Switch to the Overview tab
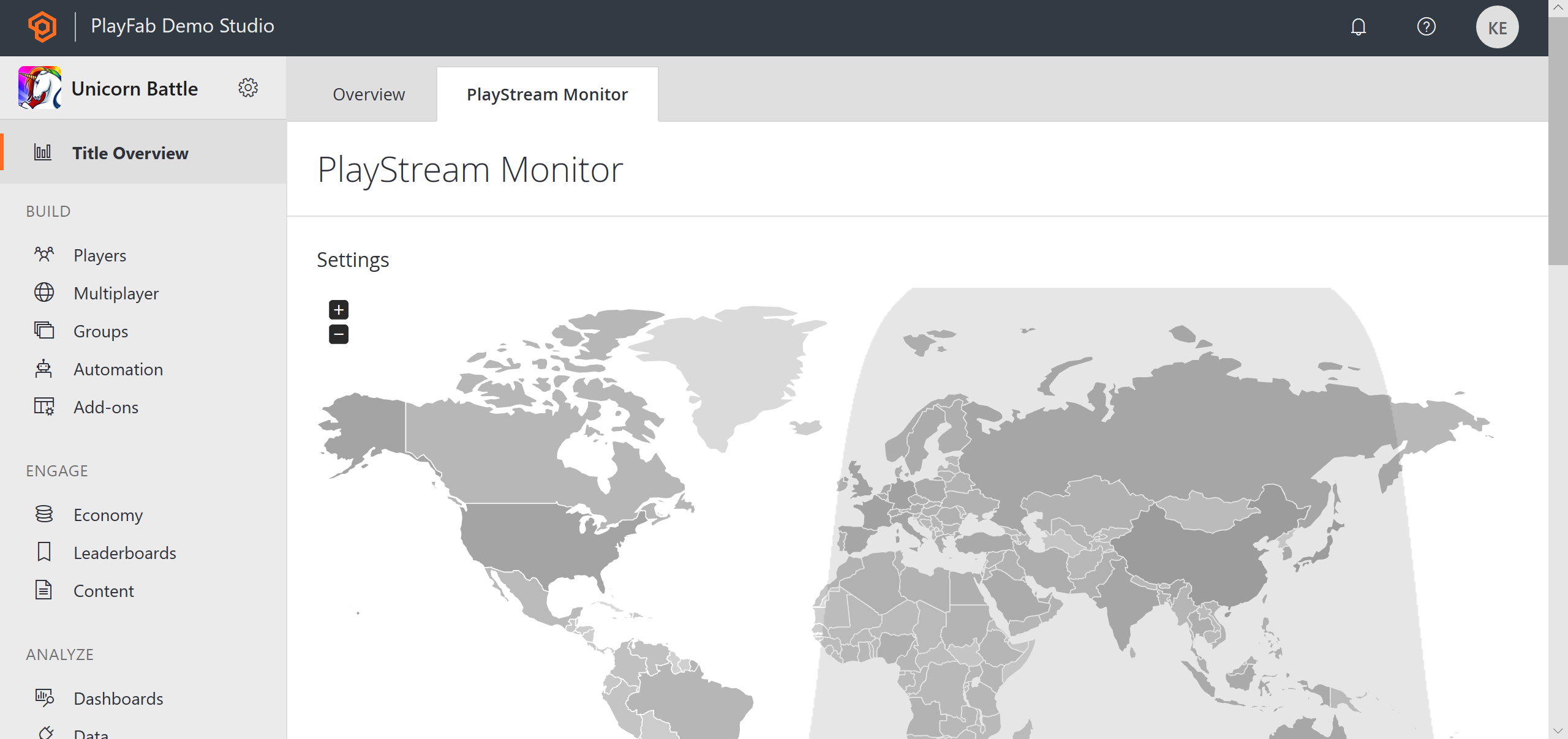The height and width of the screenshot is (739, 1568). (x=369, y=94)
